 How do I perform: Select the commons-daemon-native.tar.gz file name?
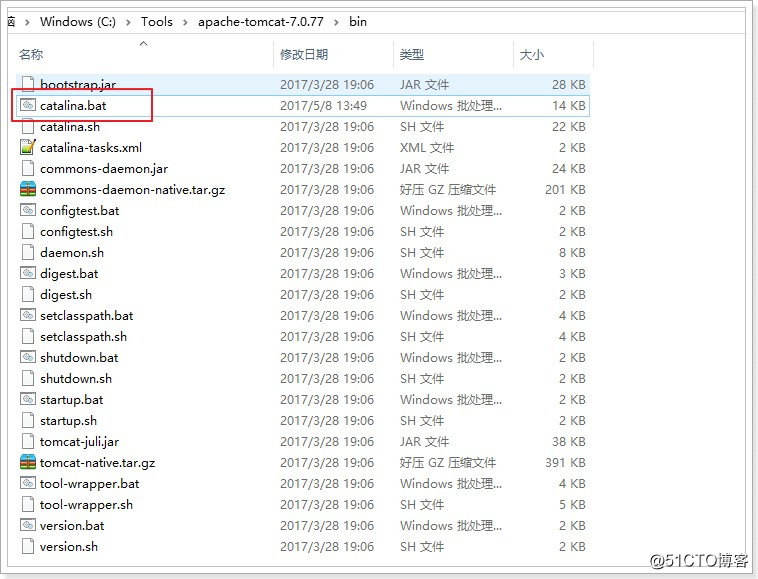(x=132, y=189)
